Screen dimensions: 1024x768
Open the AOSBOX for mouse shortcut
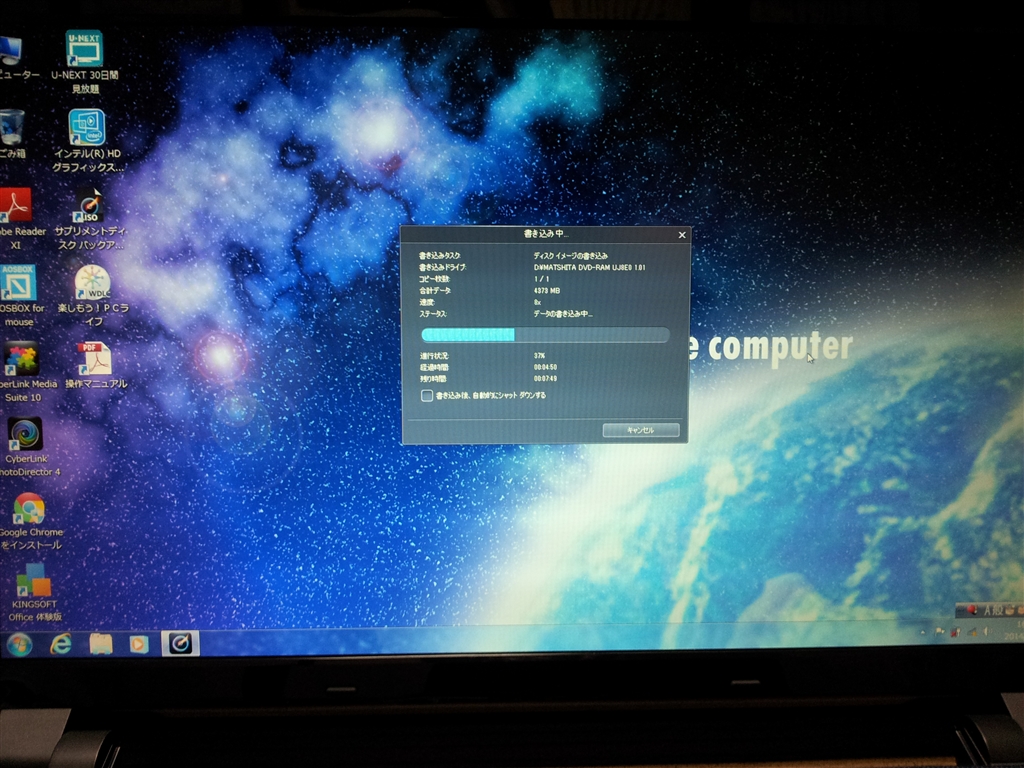click(x=20, y=296)
